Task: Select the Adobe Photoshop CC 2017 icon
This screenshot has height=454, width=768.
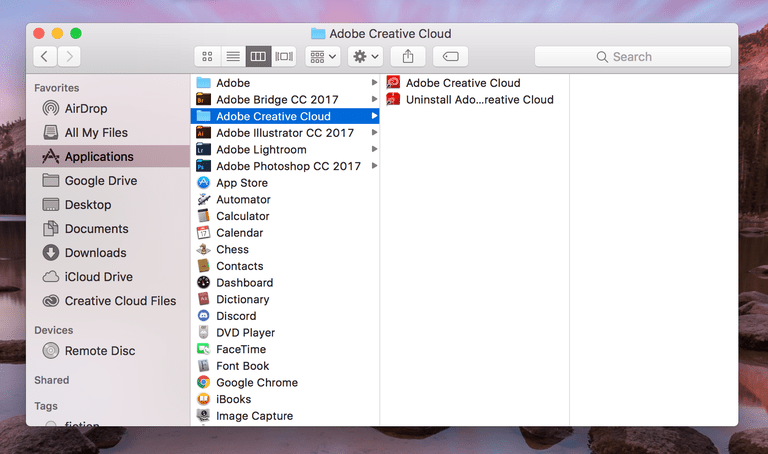Action: [203, 166]
